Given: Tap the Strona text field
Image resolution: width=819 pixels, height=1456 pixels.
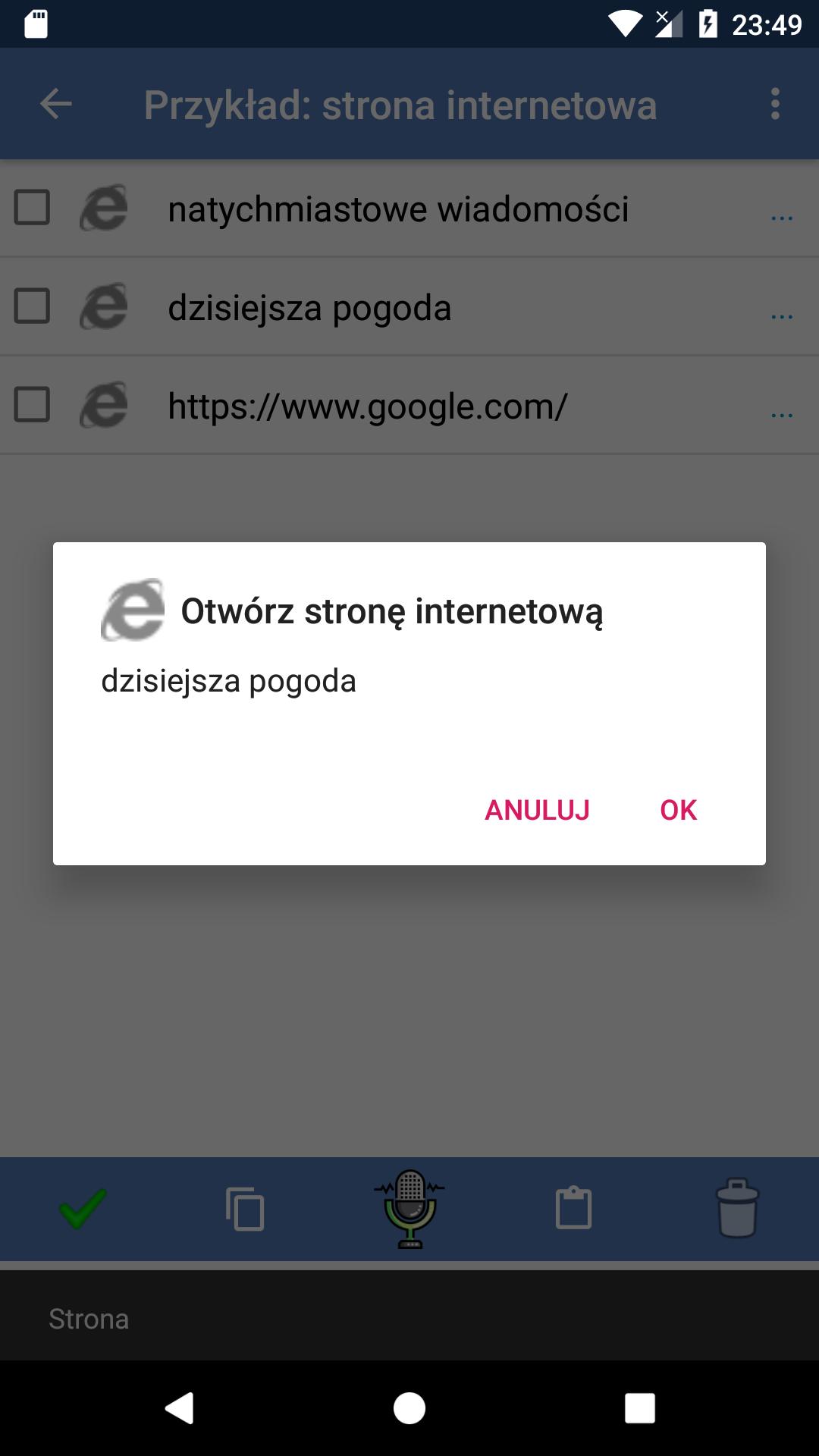Looking at the screenshot, I should tap(409, 1319).
